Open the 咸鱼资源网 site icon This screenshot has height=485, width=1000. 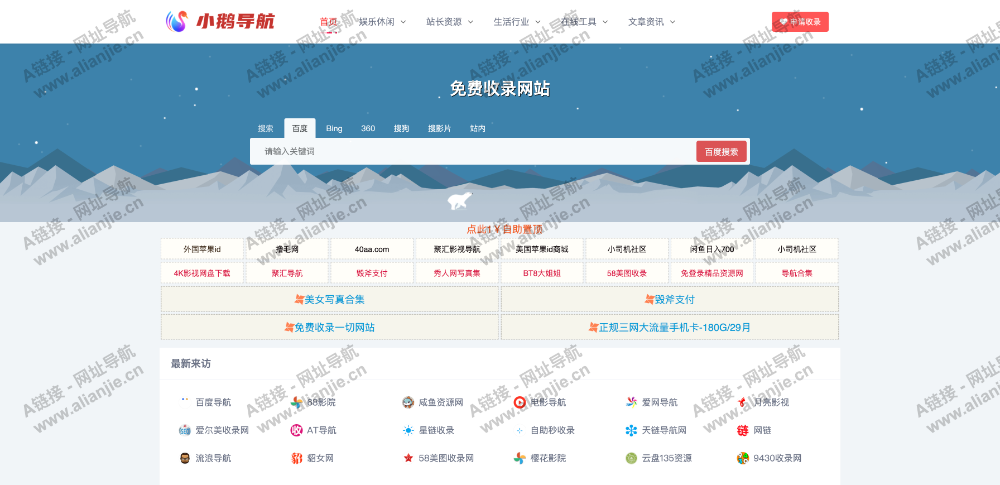(408, 402)
